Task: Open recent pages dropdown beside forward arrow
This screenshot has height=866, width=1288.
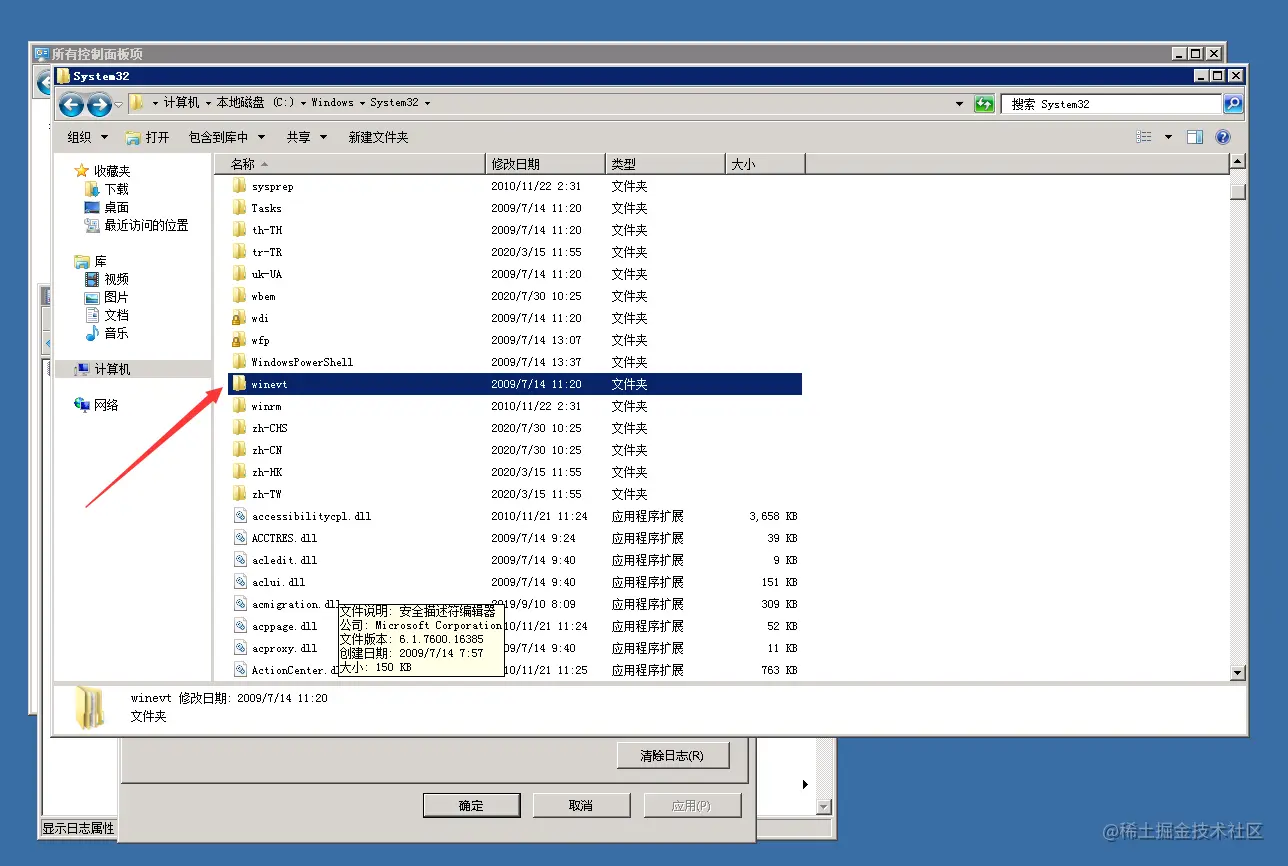Action: 118,104
